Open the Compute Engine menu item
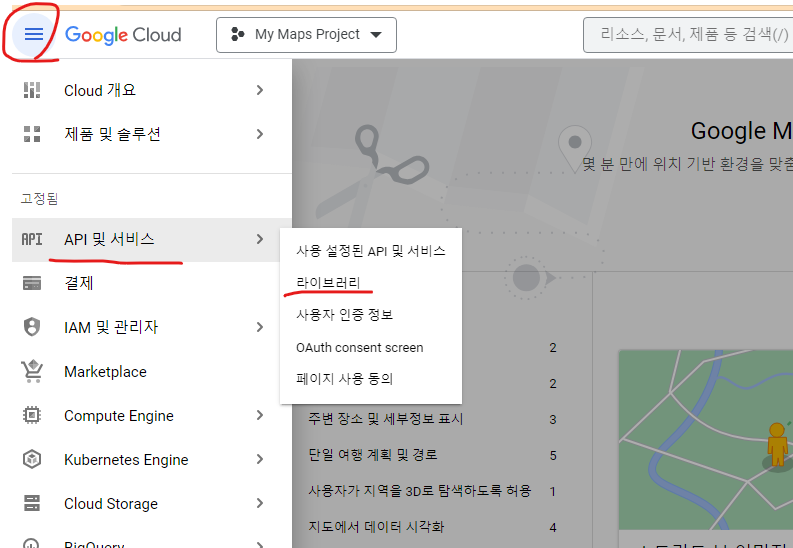Image resolution: width=793 pixels, height=548 pixels. tap(151, 416)
